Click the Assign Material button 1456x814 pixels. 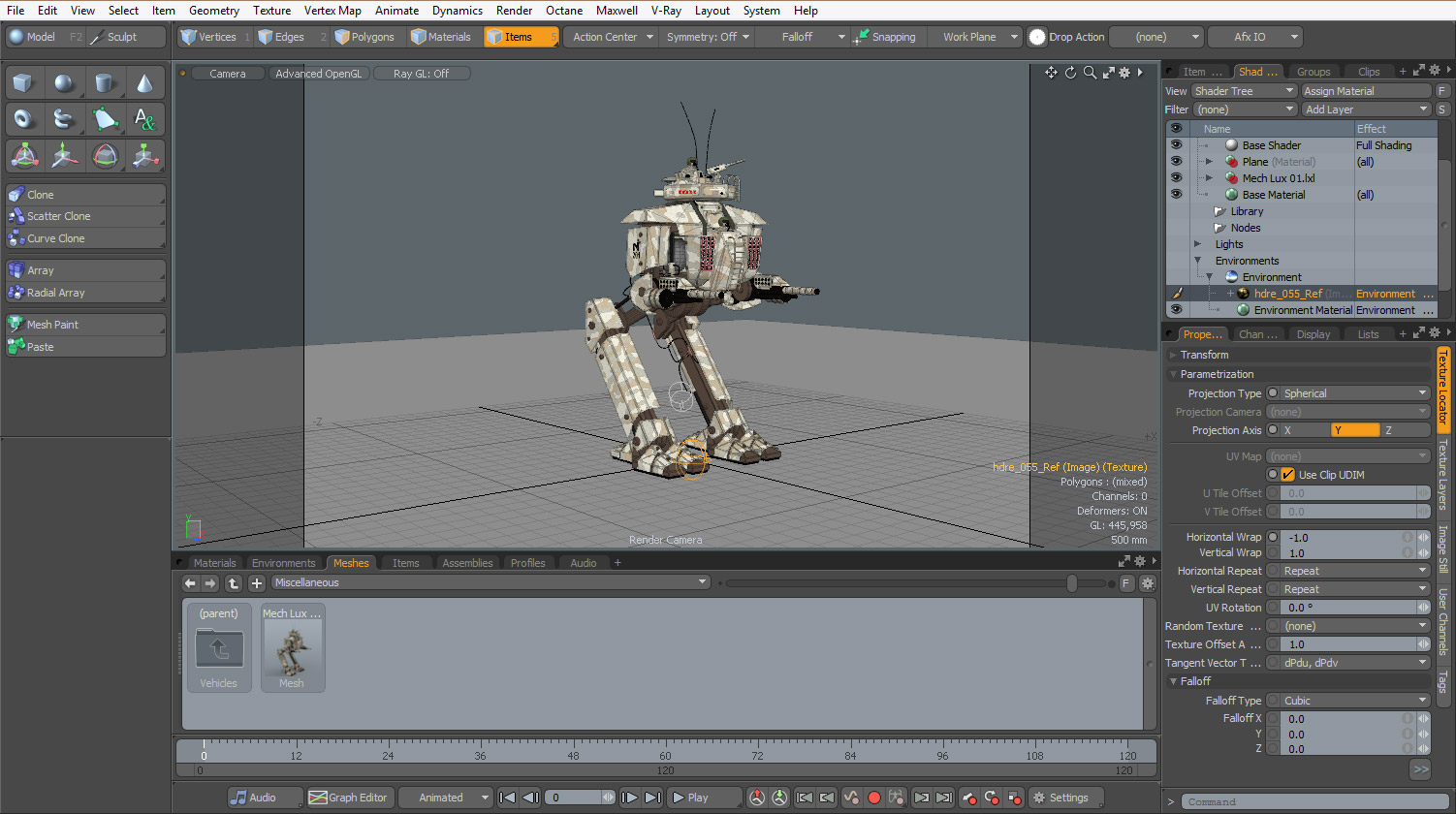[x=1366, y=91]
